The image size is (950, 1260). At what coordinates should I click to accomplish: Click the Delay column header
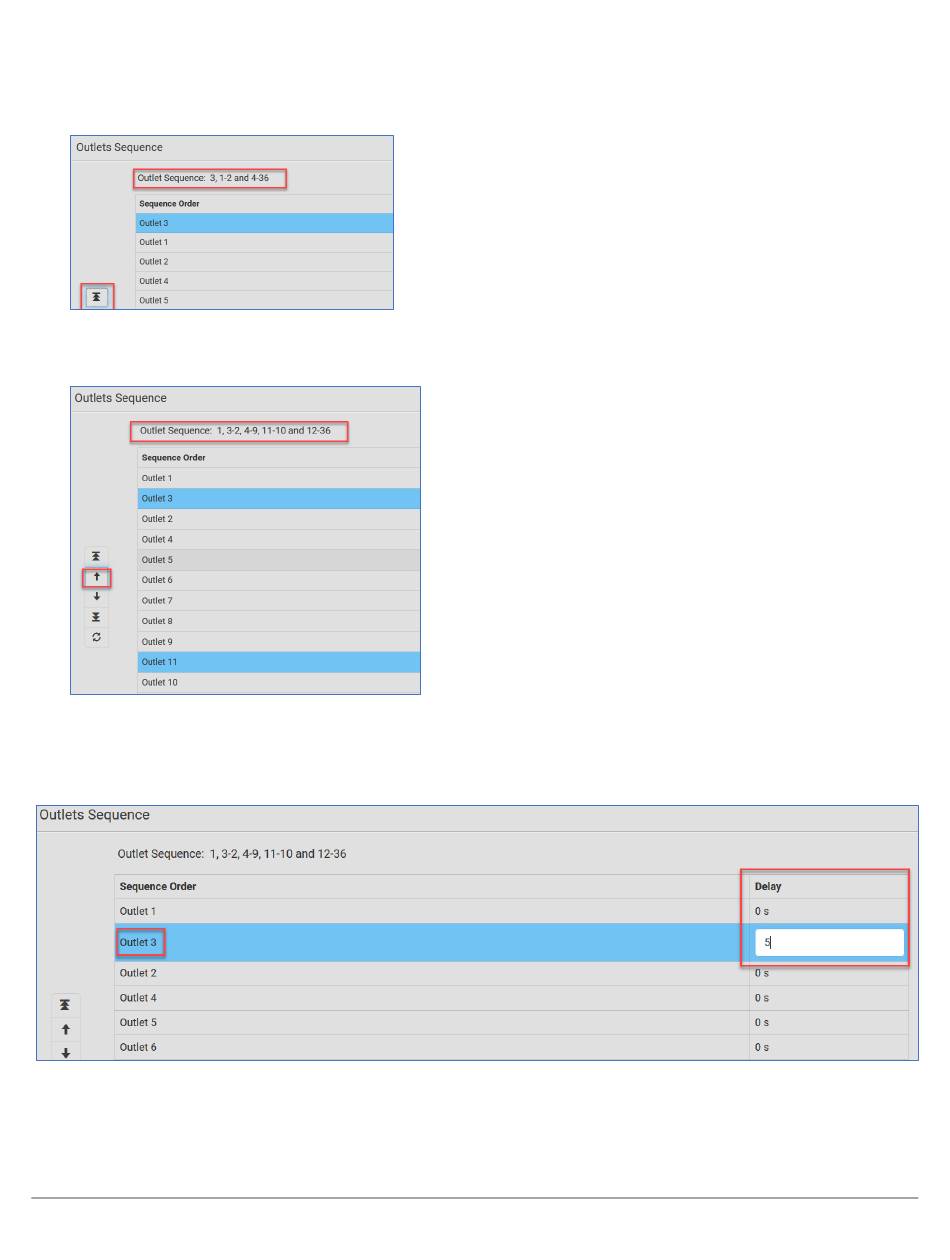point(828,886)
